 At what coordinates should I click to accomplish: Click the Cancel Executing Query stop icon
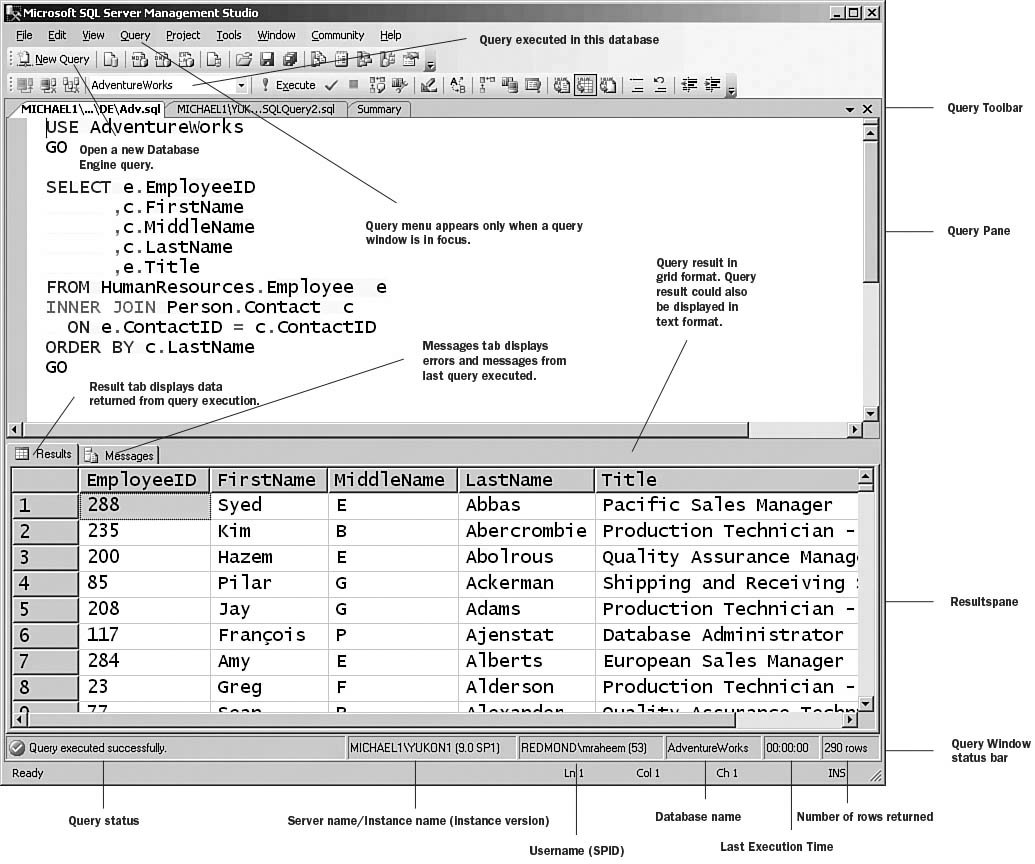point(353,84)
